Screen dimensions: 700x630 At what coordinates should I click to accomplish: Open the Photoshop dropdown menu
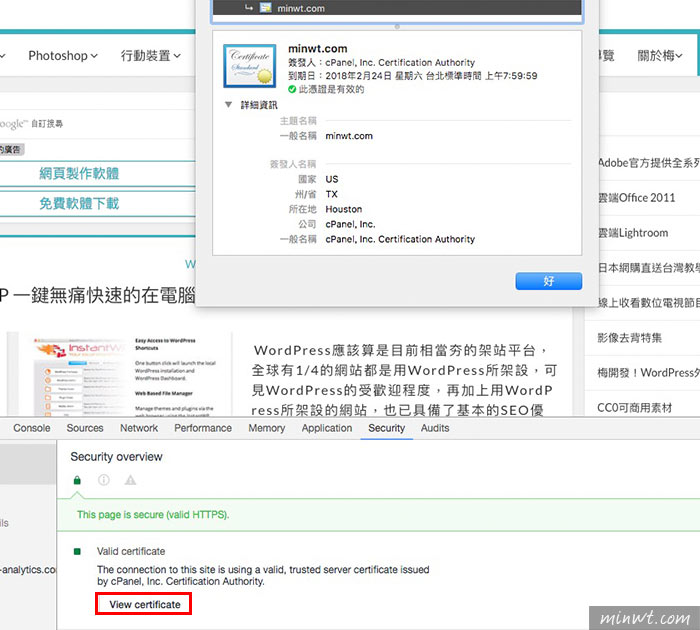(x=63, y=56)
